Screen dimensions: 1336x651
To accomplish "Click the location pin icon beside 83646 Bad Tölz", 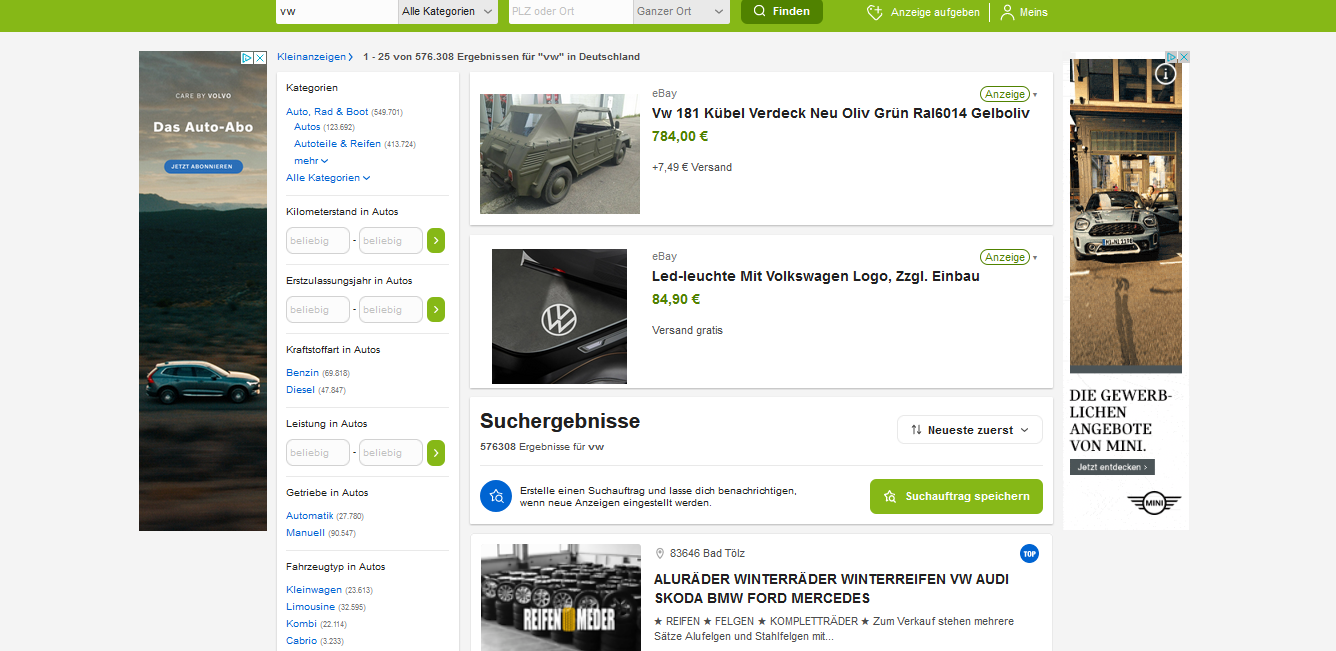I will (x=660, y=553).
